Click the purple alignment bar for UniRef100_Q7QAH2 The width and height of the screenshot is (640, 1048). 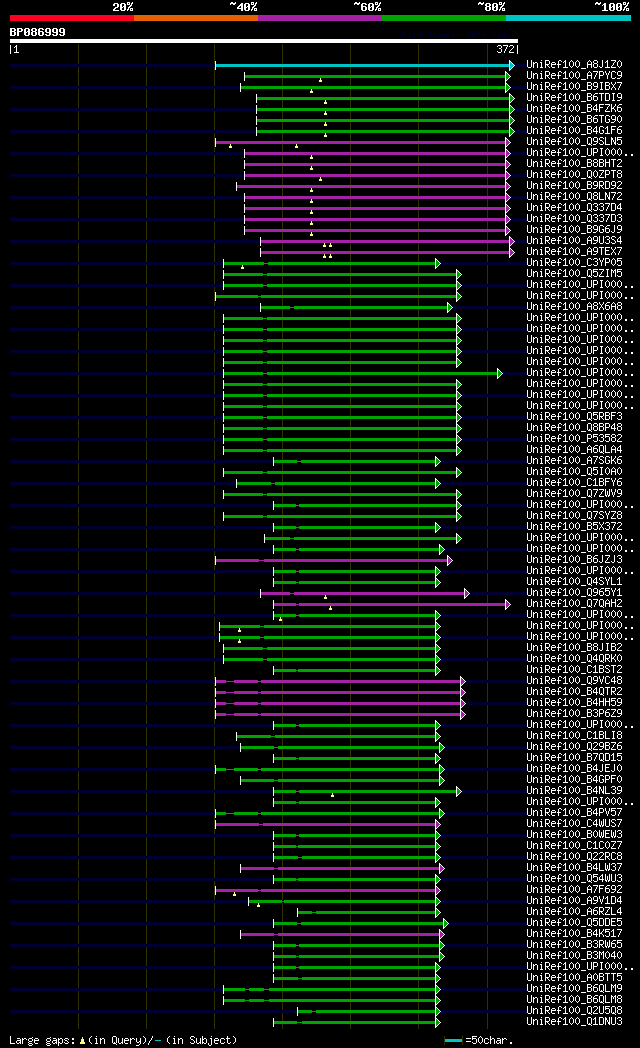click(391, 604)
